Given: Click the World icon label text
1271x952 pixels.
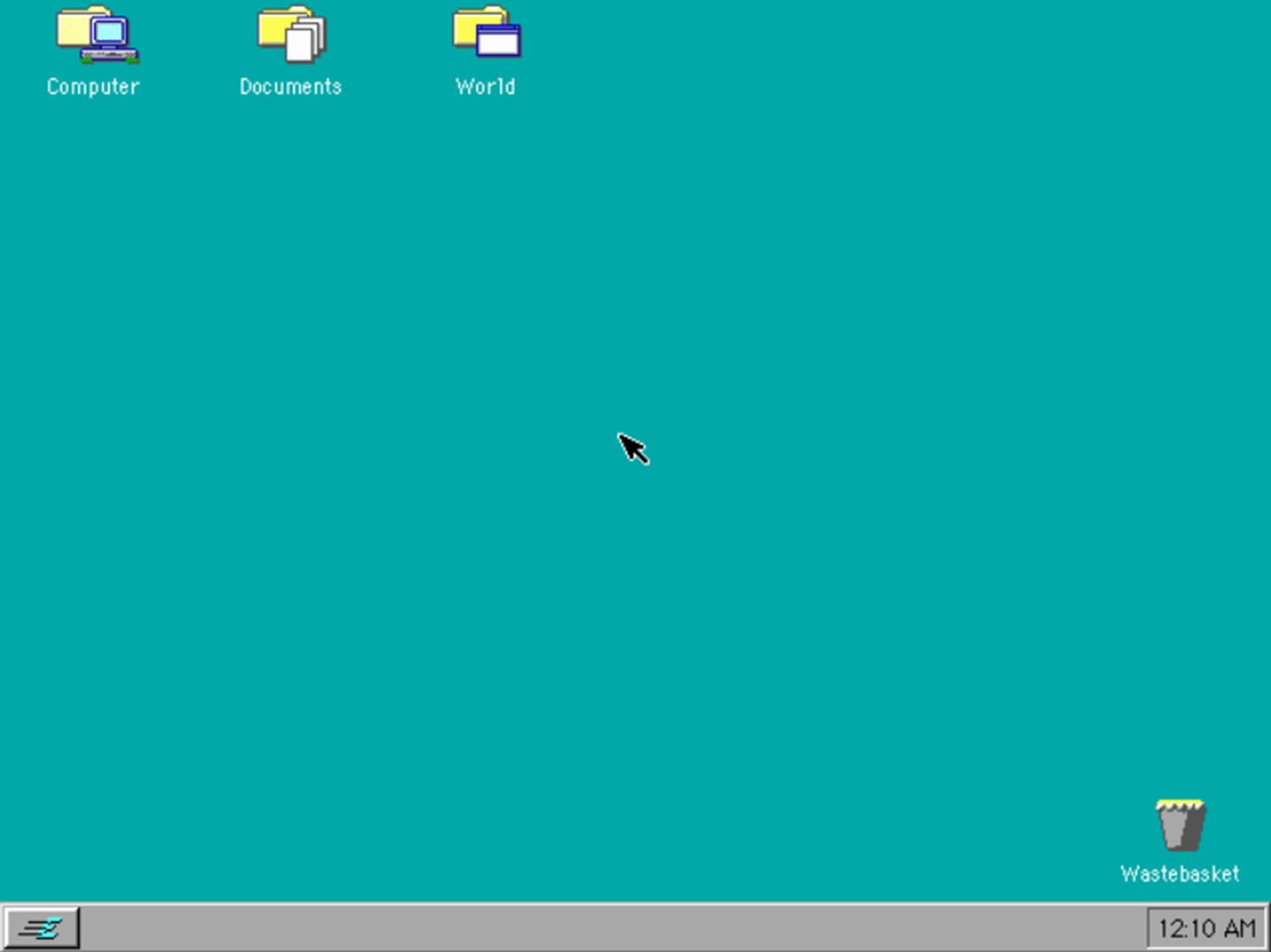Looking at the screenshot, I should [486, 87].
